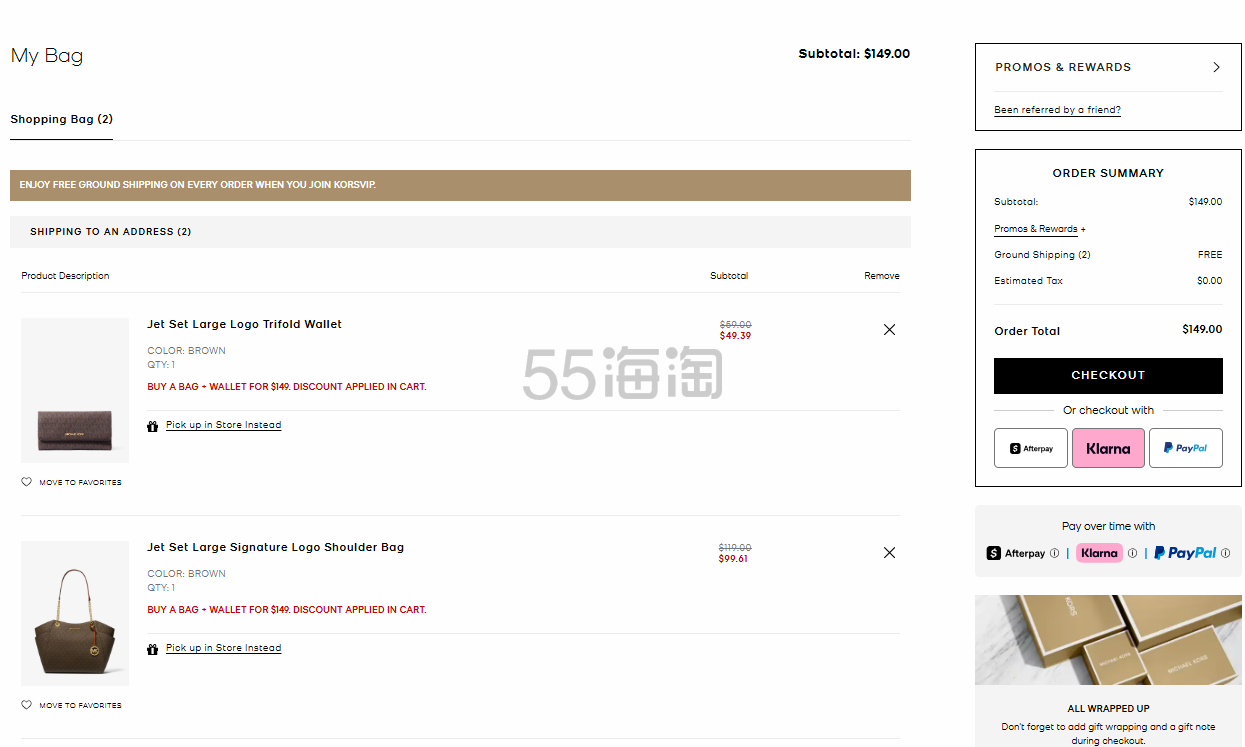Choose the PayPal checkout button
Viewport: 1245px width, 747px height.
coord(1185,448)
